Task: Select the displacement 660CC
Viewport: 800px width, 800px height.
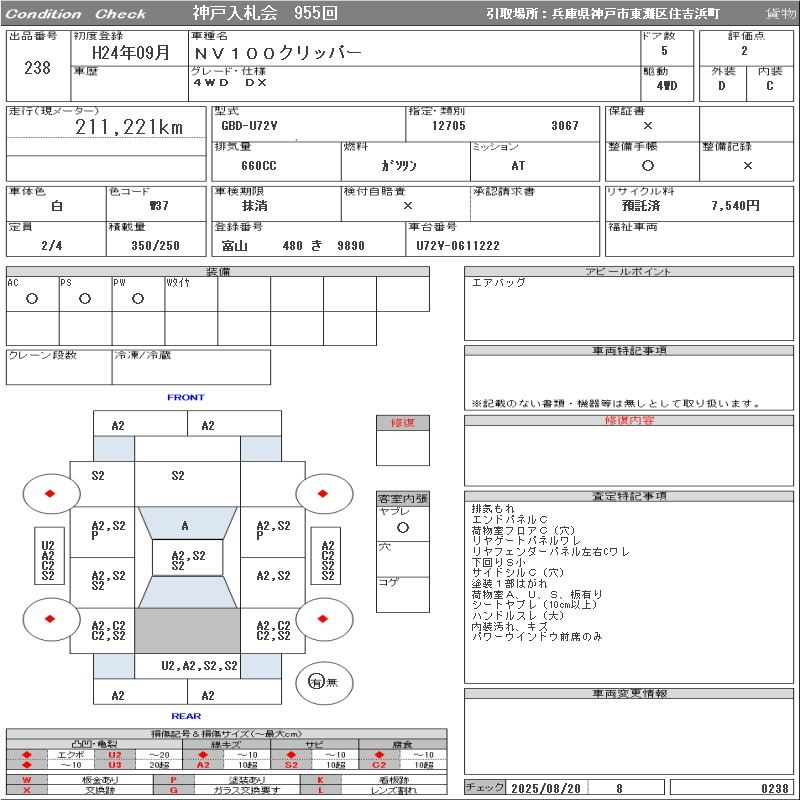Action: click(259, 166)
